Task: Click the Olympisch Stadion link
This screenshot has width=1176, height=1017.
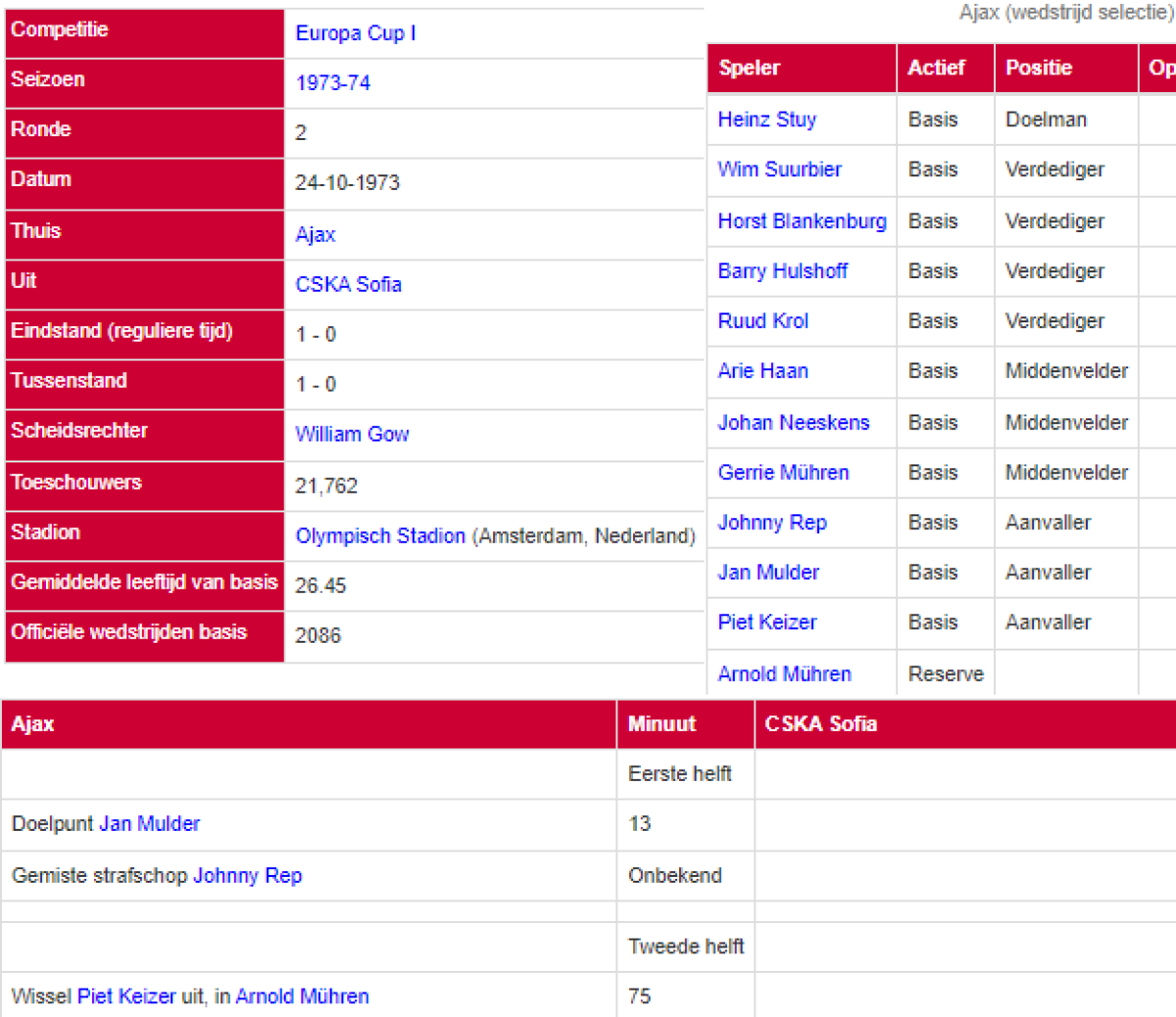Action: (380, 536)
